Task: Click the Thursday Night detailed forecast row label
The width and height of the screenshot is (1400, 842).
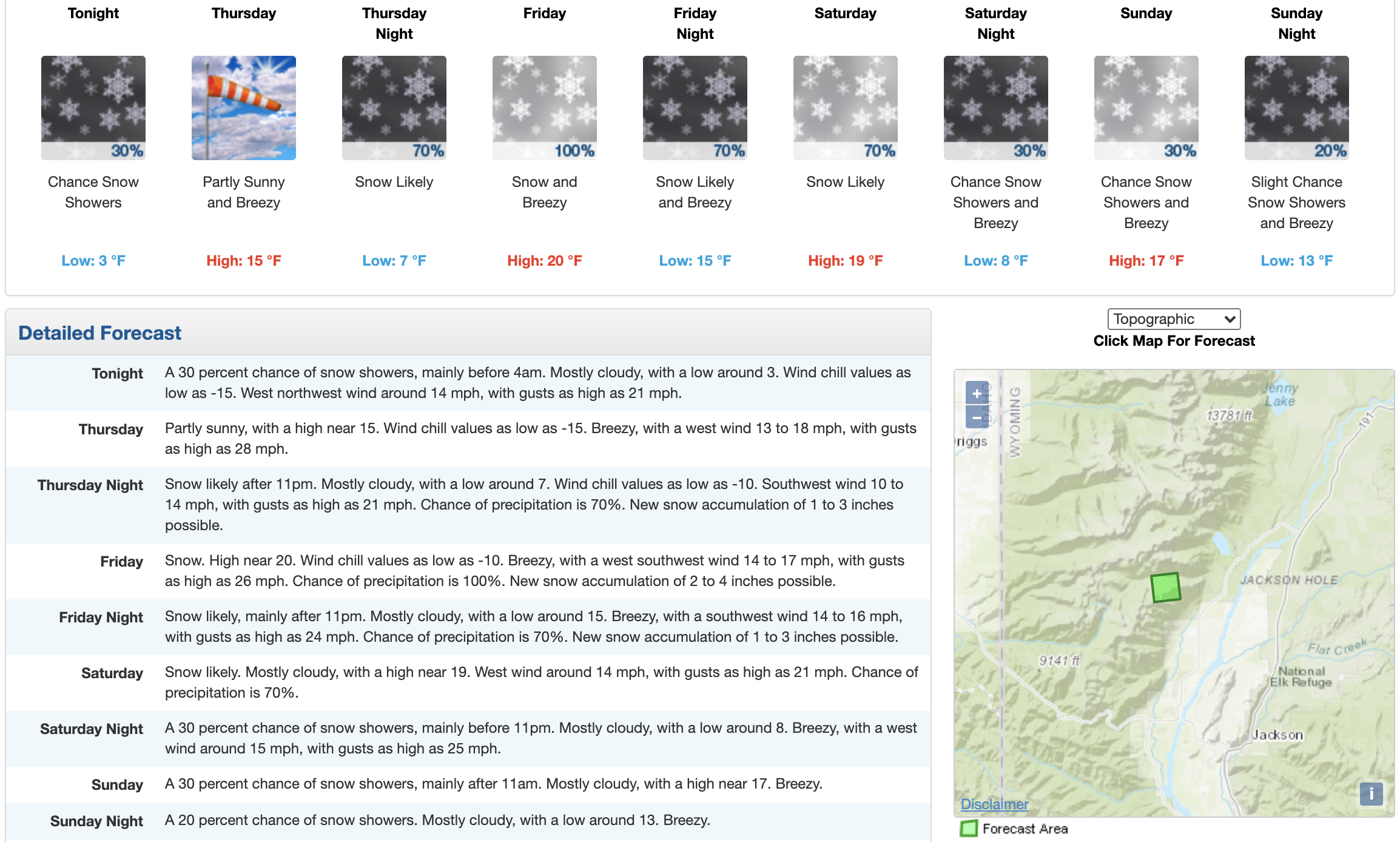Action: [90, 485]
